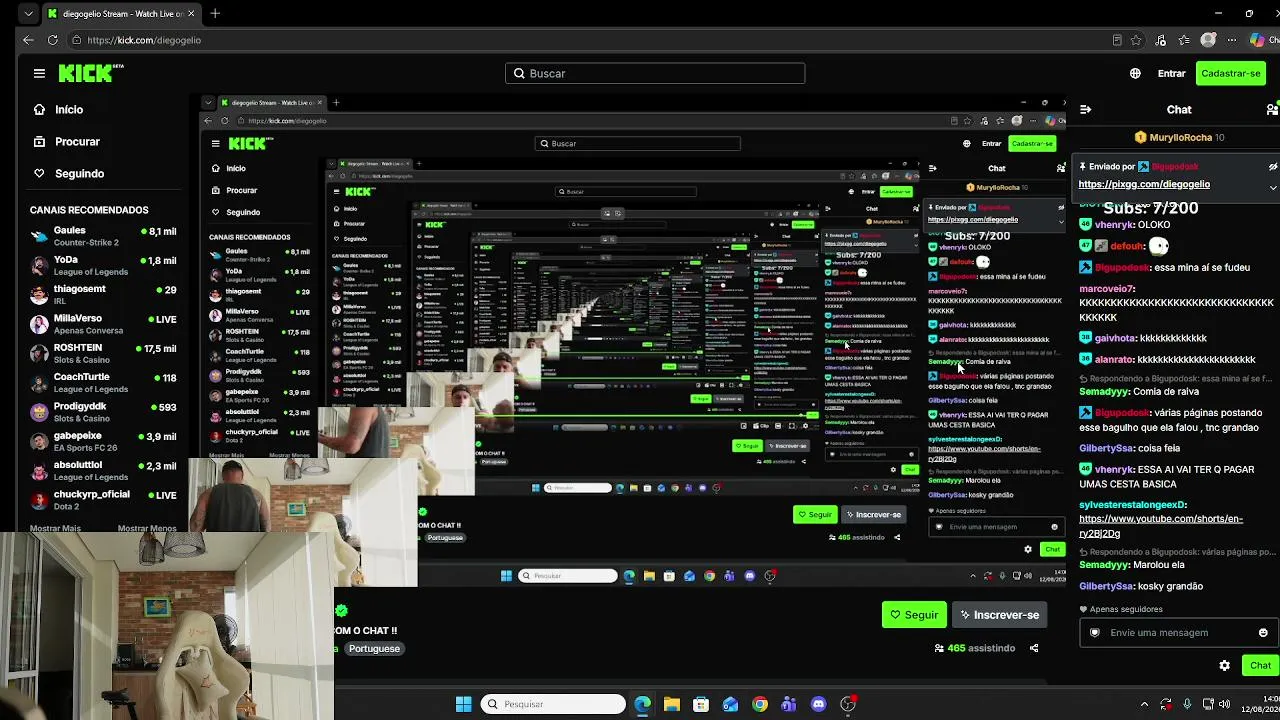Open the Start menu on the bottom taskbar

[x=463, y=704]
